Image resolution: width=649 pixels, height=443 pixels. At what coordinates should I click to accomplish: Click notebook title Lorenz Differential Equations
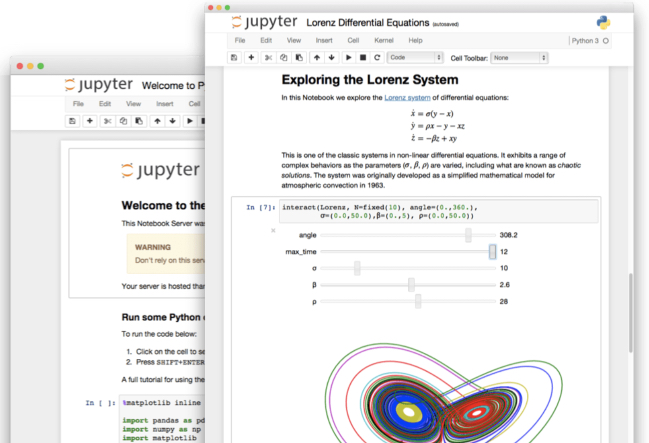(x=368, y=23)
